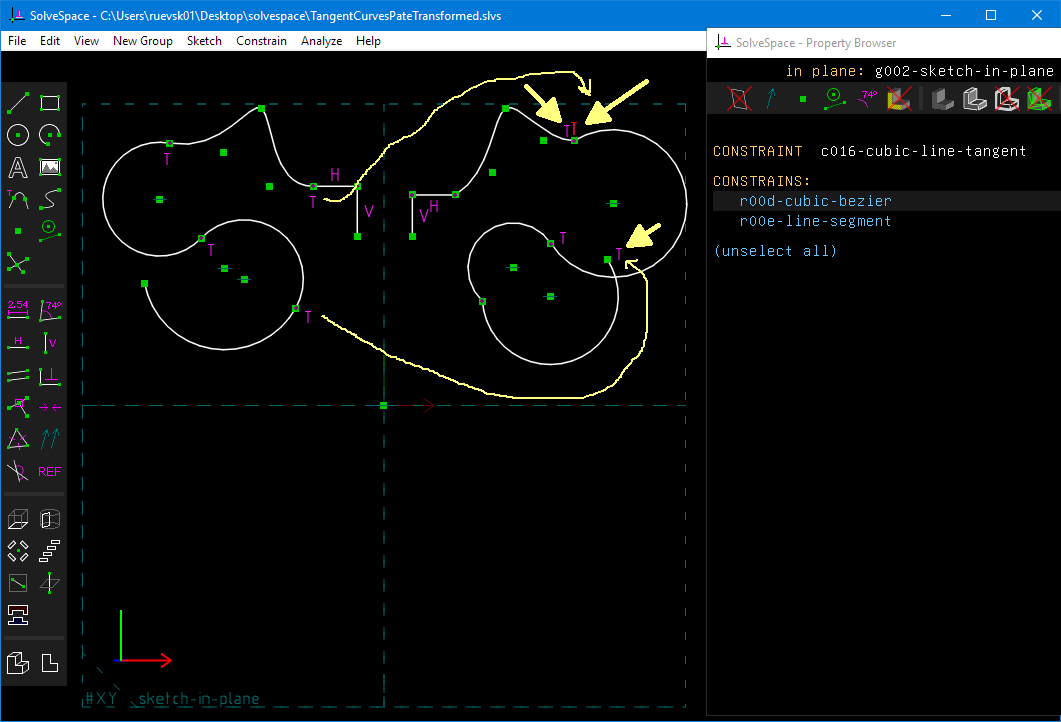Apply the perpendicular constraint tool
The image size is (1061, 722).
[49, 374]
